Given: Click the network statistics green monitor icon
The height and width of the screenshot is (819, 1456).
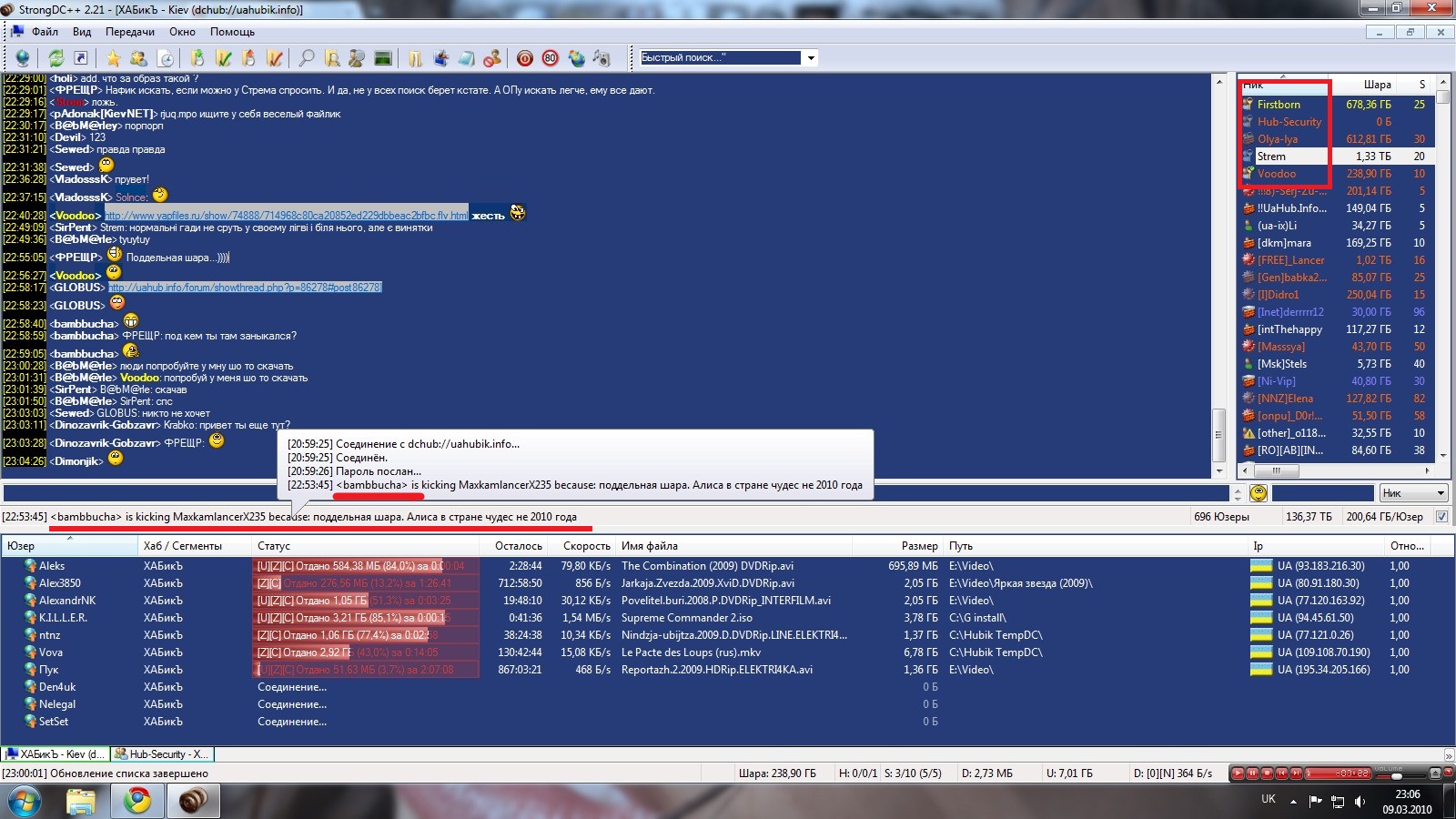Looking at the screenshot, I should [x=383, y=58].
